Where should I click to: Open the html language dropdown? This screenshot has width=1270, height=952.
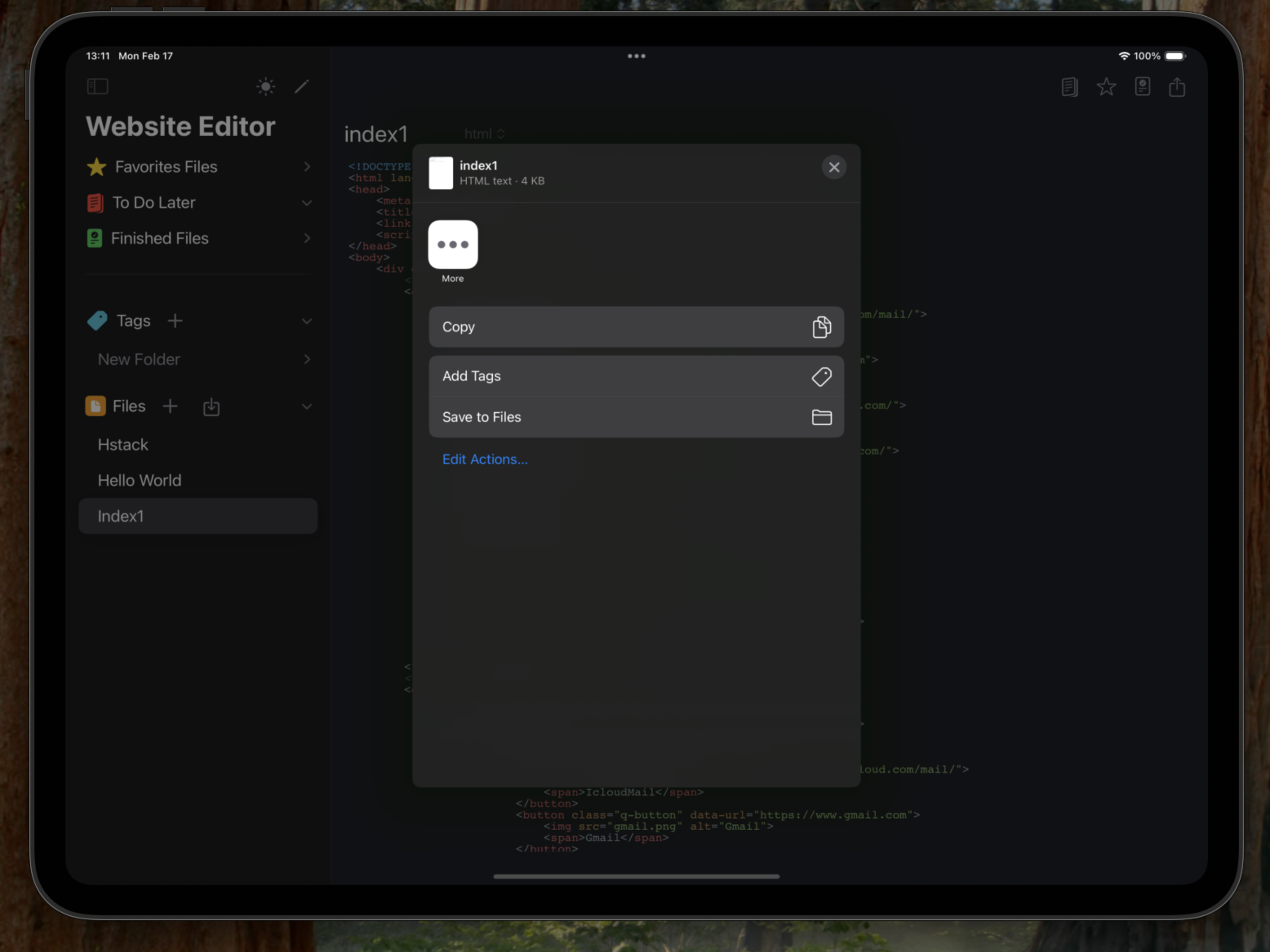[x=484, y=134]
